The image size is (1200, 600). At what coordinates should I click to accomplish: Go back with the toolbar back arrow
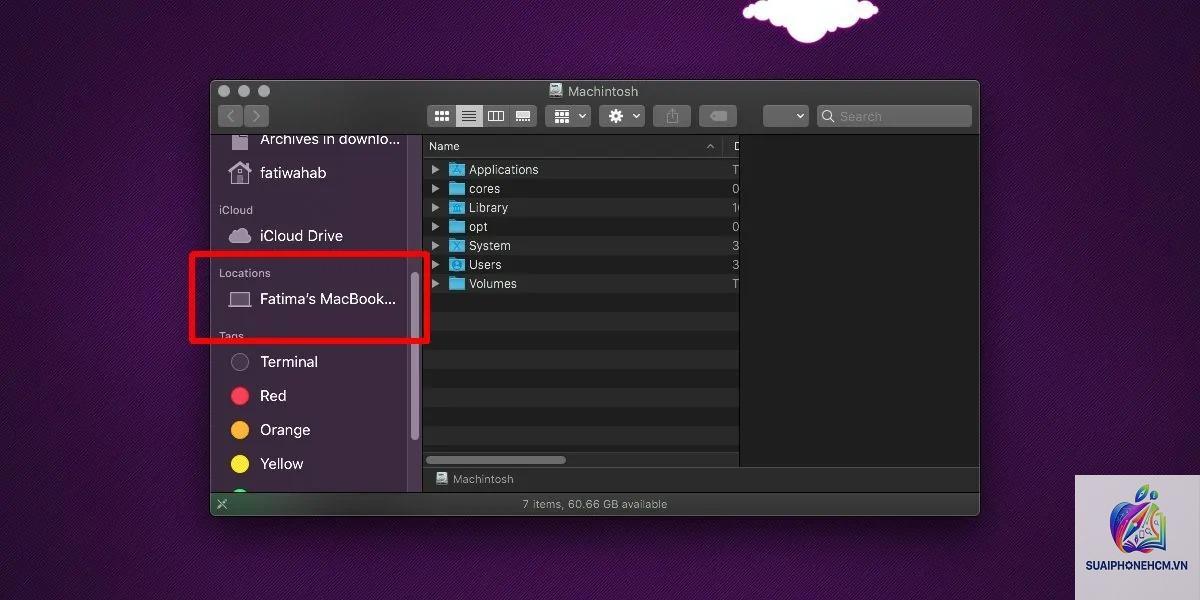(231, 116)
